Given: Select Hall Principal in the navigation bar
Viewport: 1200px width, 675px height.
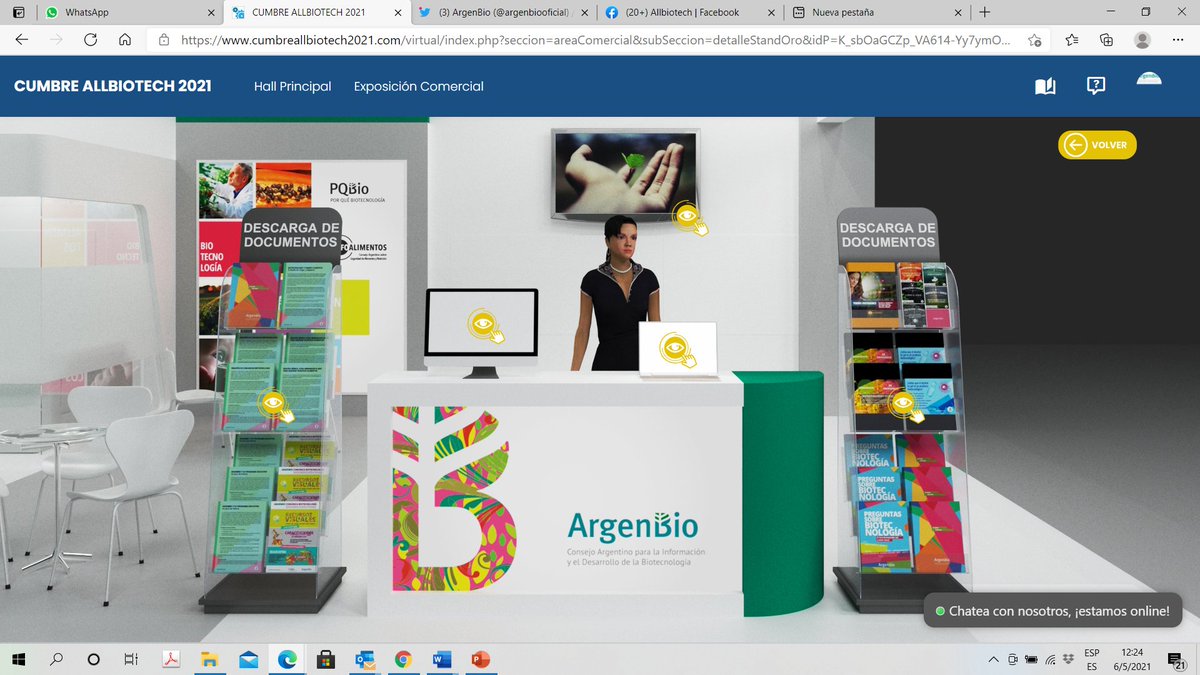Looking at the screenshot, I should pos(291,87).
